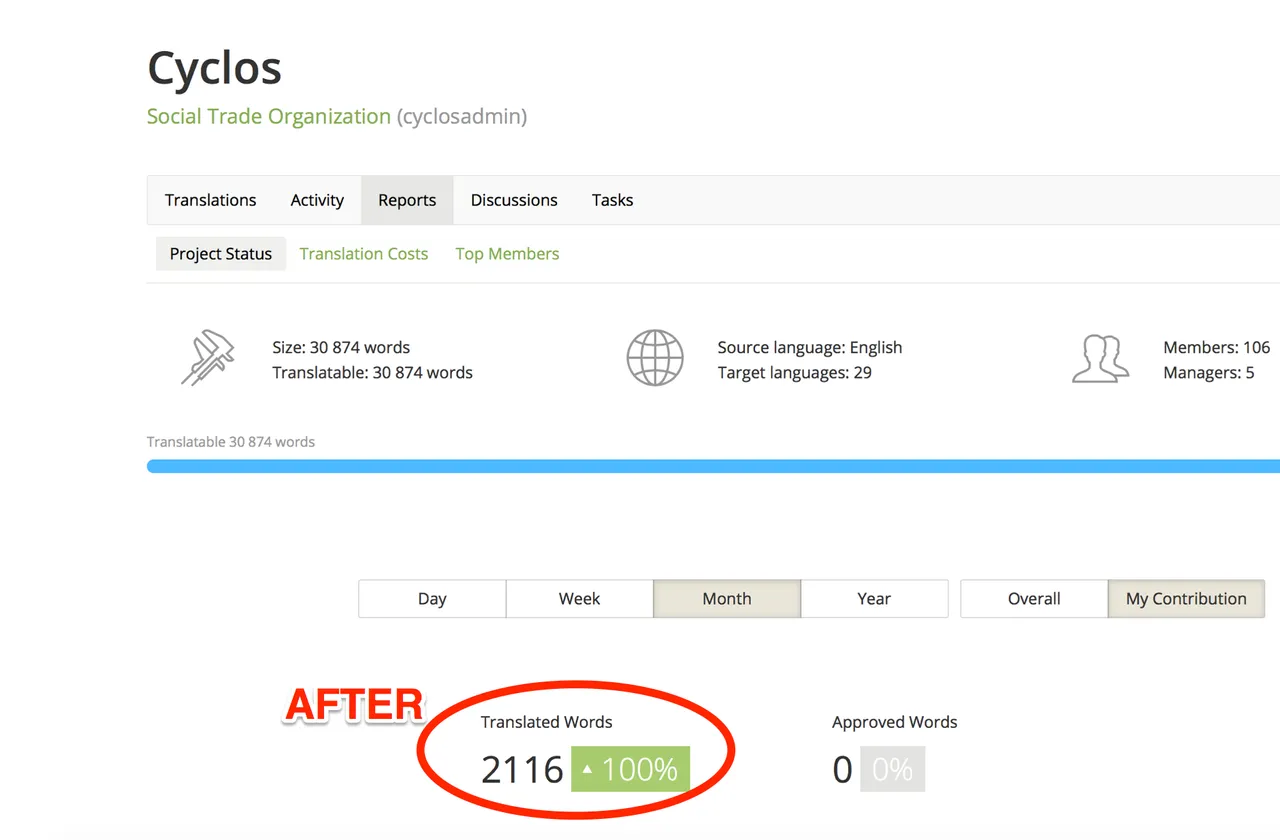Image resolution: width=1280 pixels, height=840 pixels.
Task: Set time range to Day
Action: (432, 598)
